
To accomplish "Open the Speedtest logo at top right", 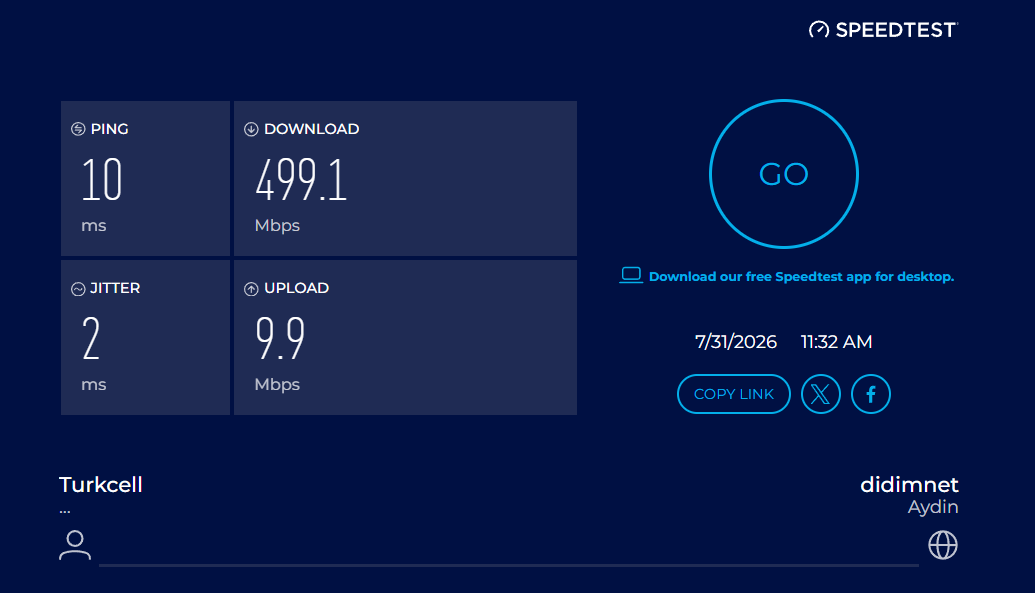I will click(x=883, y=30).
